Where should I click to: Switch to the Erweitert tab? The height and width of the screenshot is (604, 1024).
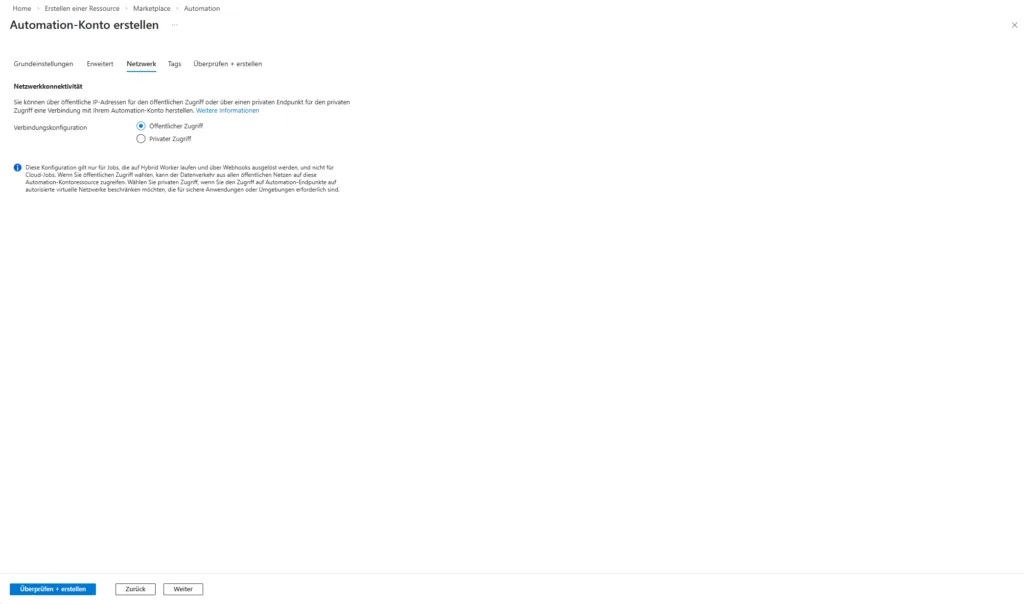100,64
